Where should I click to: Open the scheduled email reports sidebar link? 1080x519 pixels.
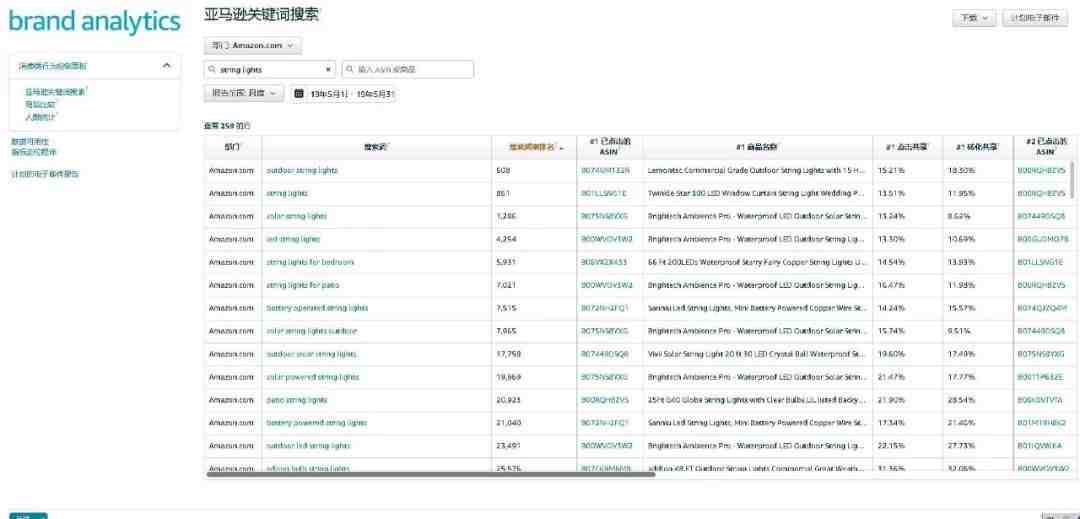45,174
